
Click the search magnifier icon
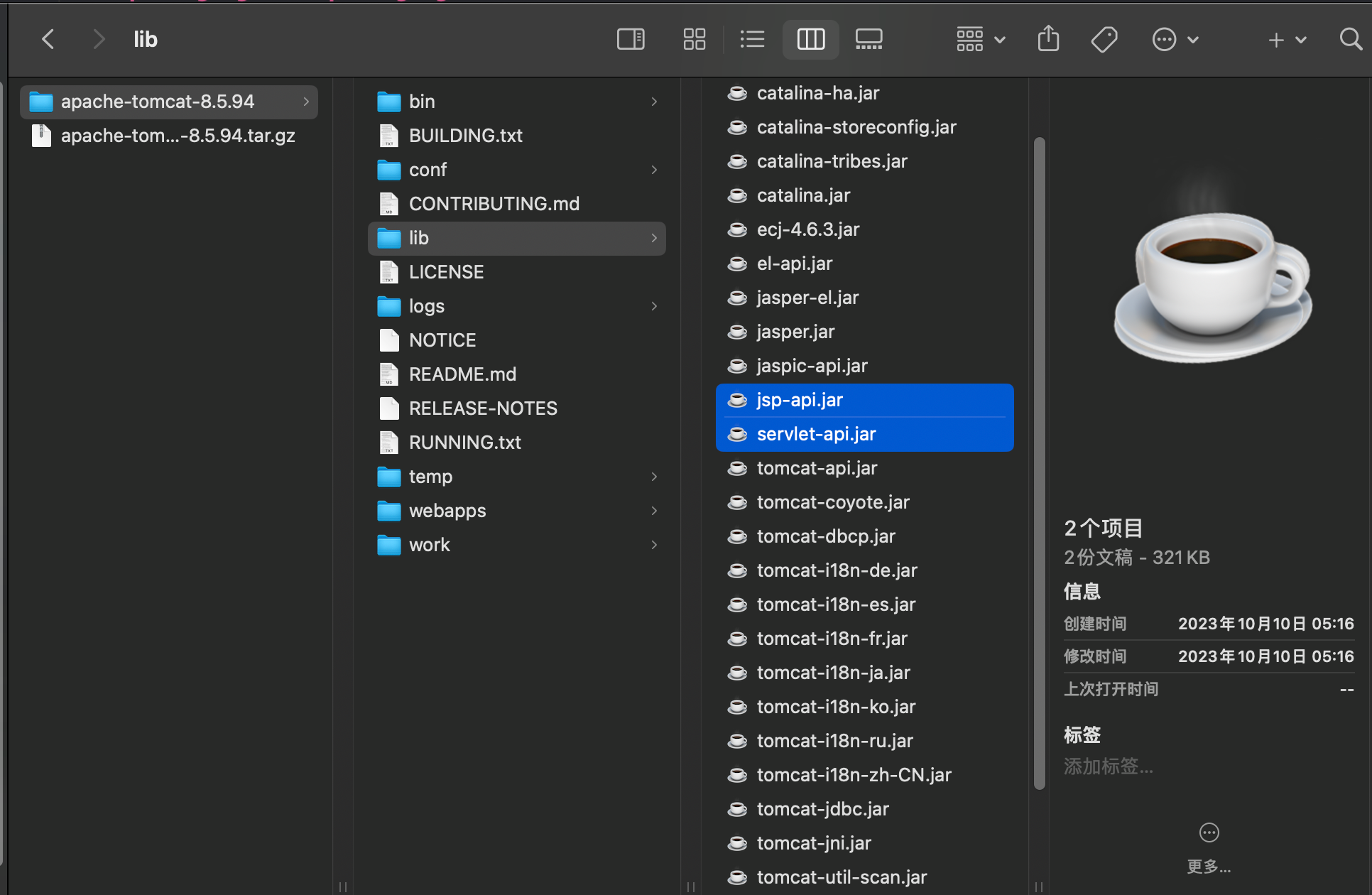[x=1350, y=39]
